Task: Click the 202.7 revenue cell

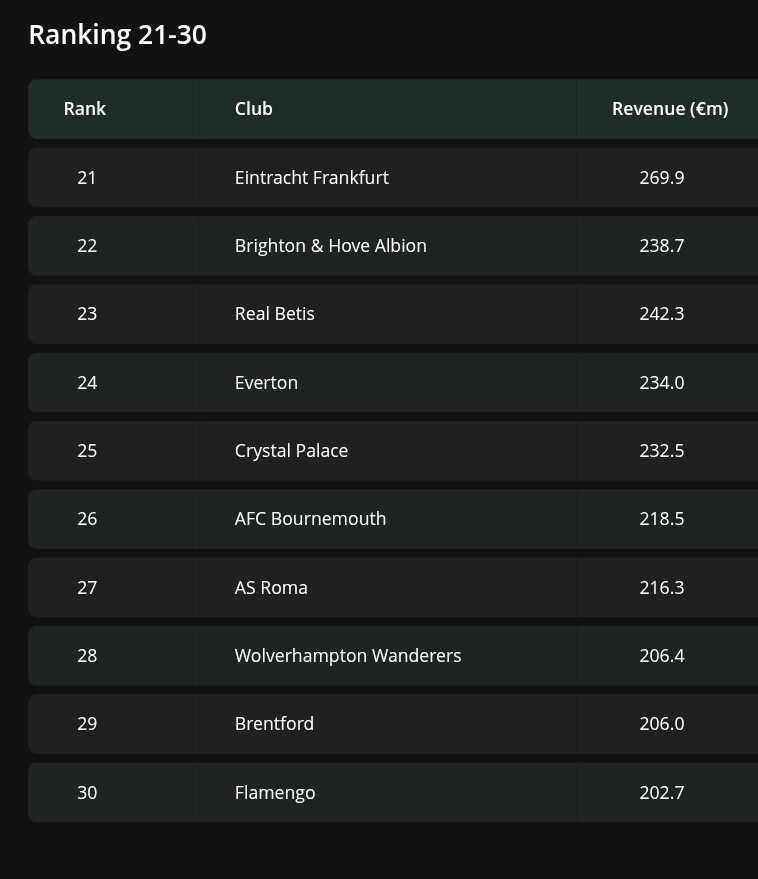Action: coord(662,793)
